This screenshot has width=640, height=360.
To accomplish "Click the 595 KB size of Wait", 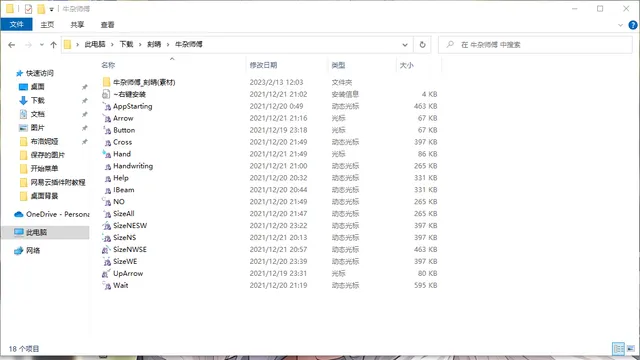I will coord(426,286).
